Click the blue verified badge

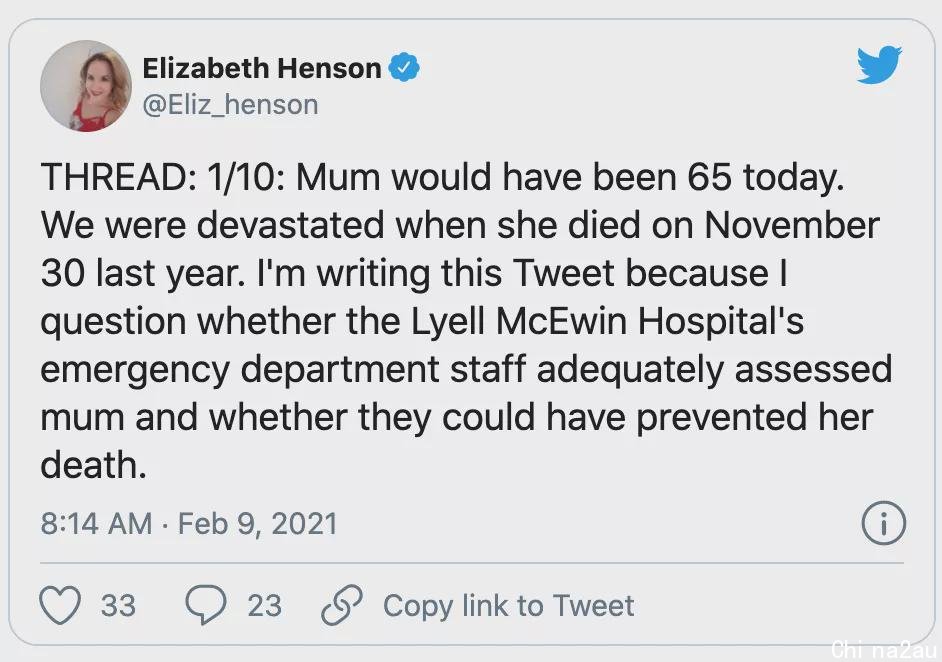pos(404,67)
